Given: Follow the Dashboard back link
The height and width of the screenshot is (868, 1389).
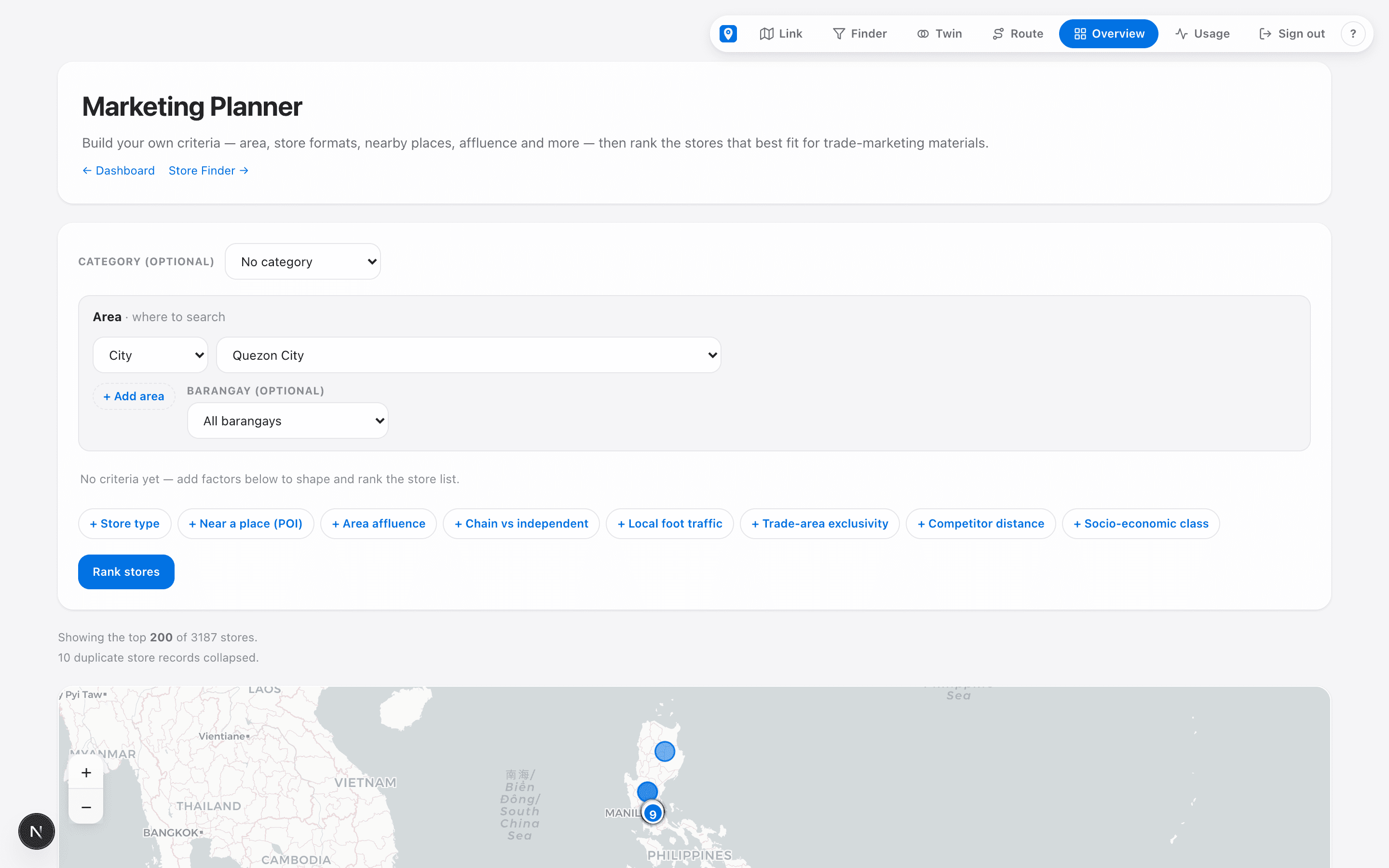Looking at the screenshot, I should tap(118, 171).
